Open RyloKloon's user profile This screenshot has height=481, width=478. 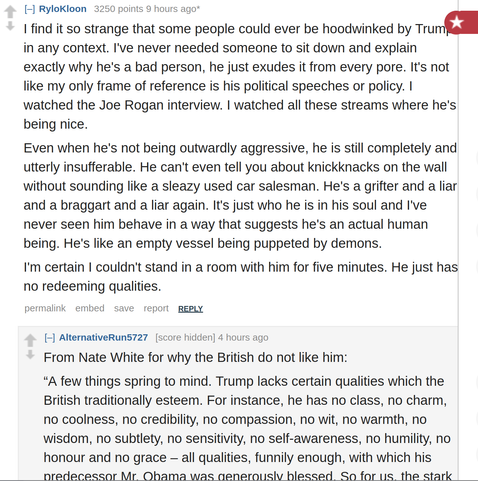(x=63, y=9)
